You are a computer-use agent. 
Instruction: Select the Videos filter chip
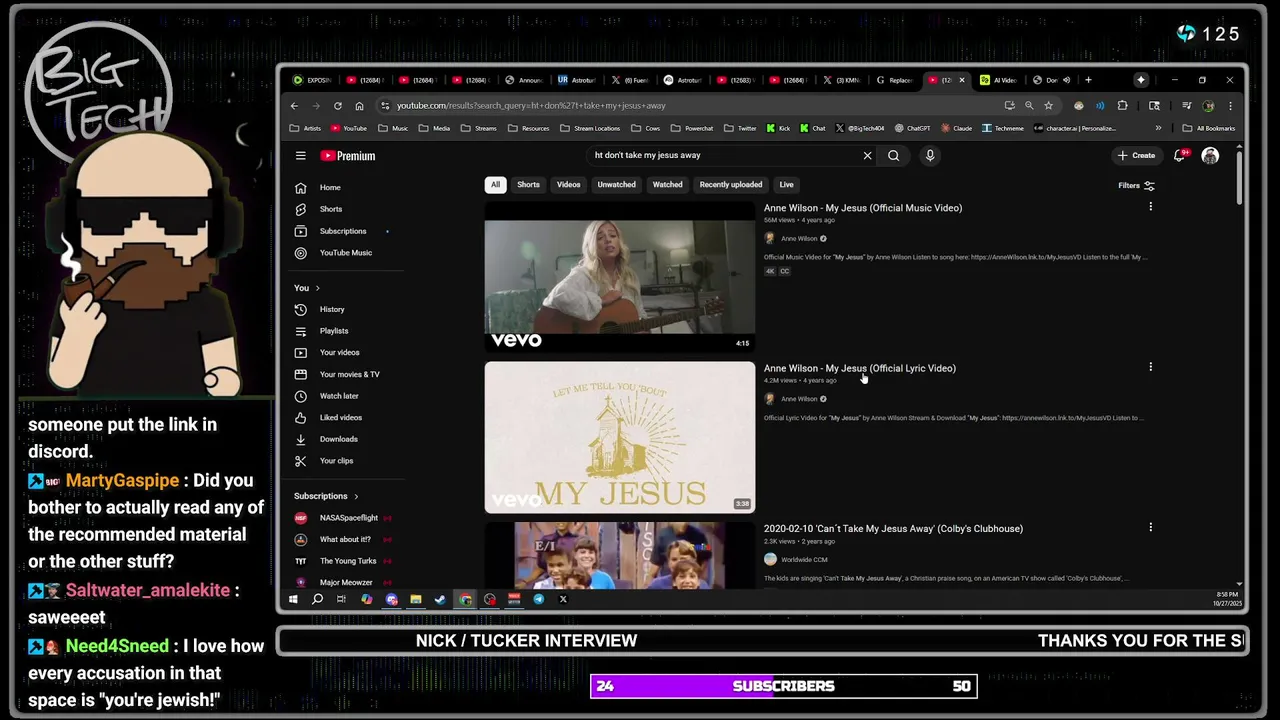click(x=568, y=185)
